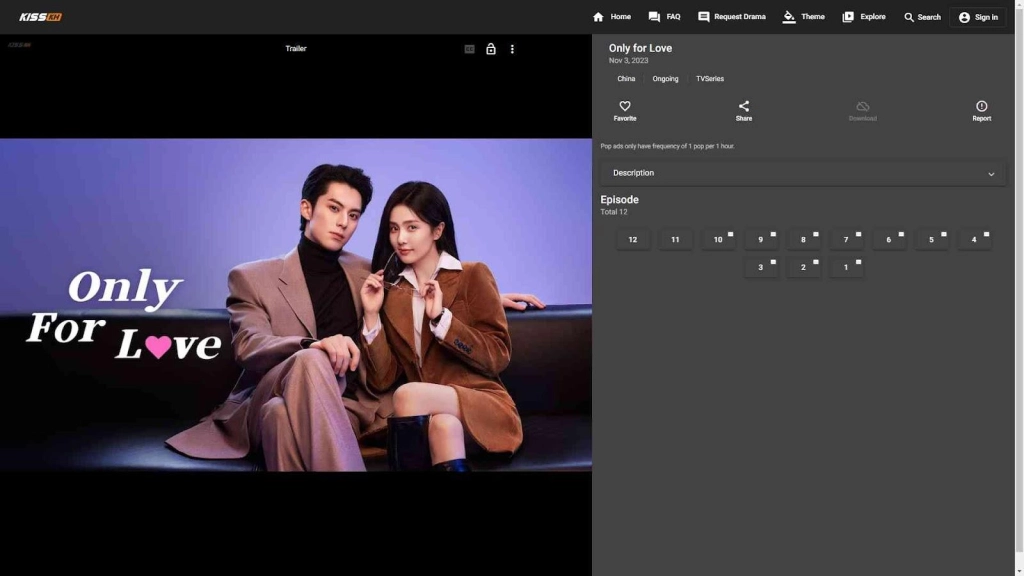Open the Request Drama page
The image size is (1024, 576).
pos(732,17)
